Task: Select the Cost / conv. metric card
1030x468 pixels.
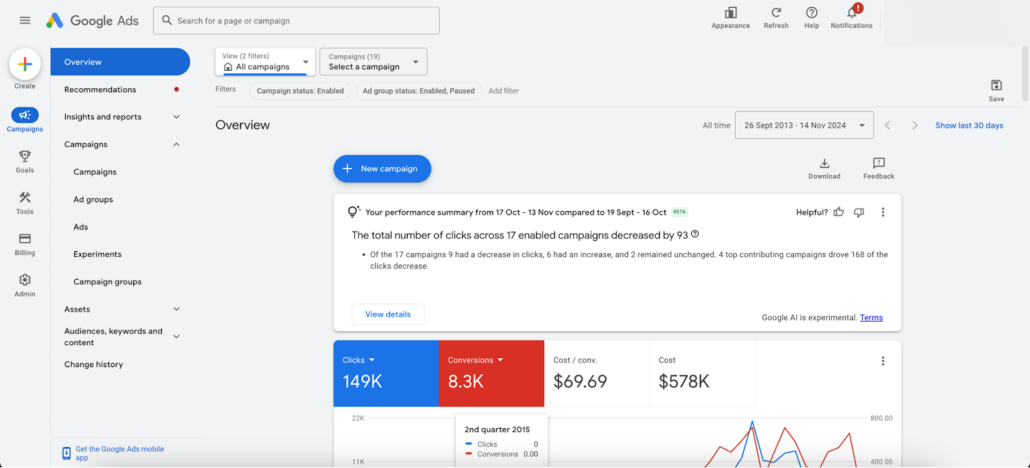Action: pos(596,373)
